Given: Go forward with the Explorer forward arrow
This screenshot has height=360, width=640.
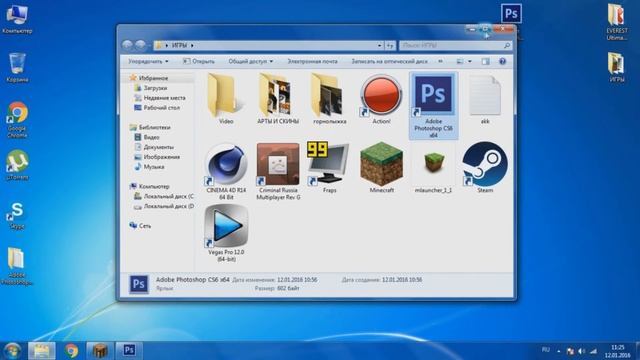Looking at the screenshot, I should tap(140, 45).
